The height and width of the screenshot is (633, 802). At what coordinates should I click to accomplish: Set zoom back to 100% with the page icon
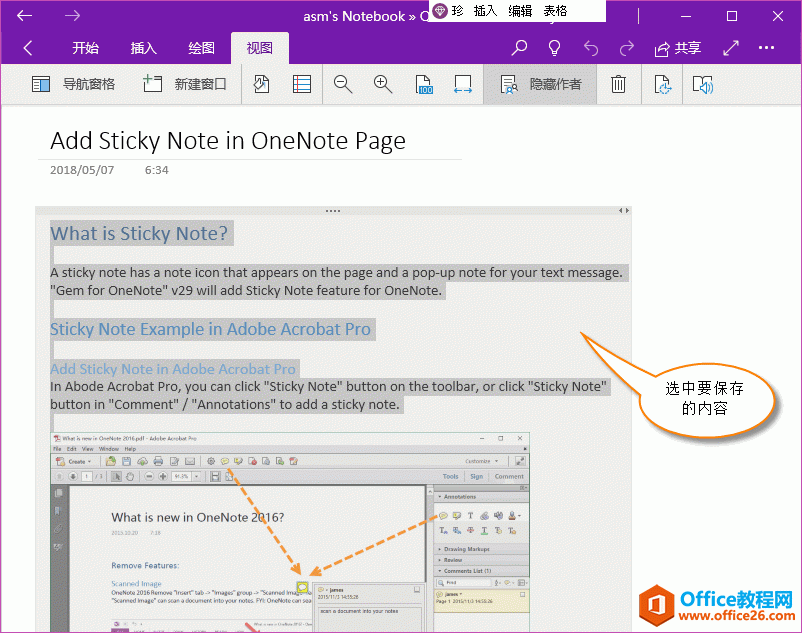[x=424, y=84]
